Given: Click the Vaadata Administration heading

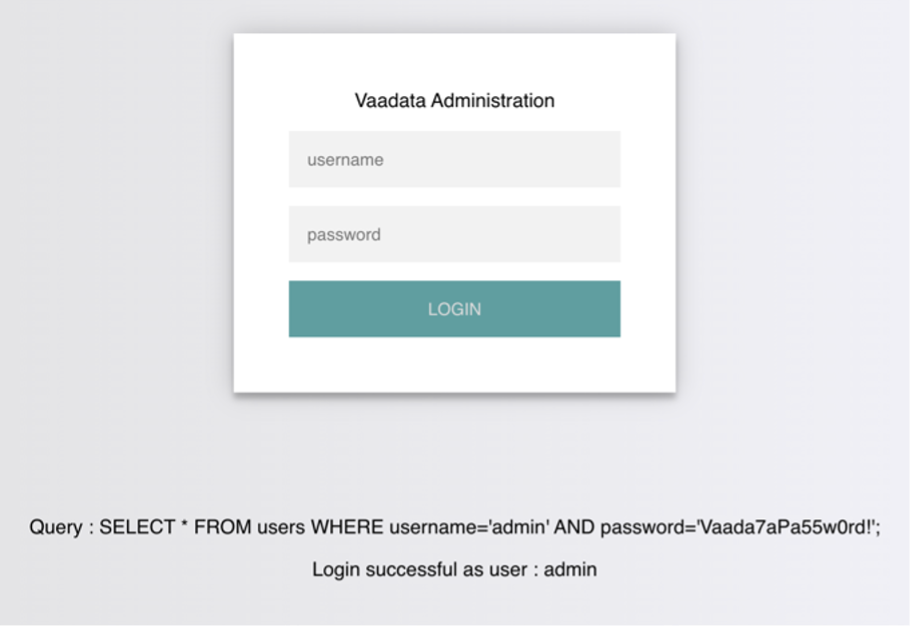Looking at the screenshot, I should pyautogui.click(x=454, y=101).
